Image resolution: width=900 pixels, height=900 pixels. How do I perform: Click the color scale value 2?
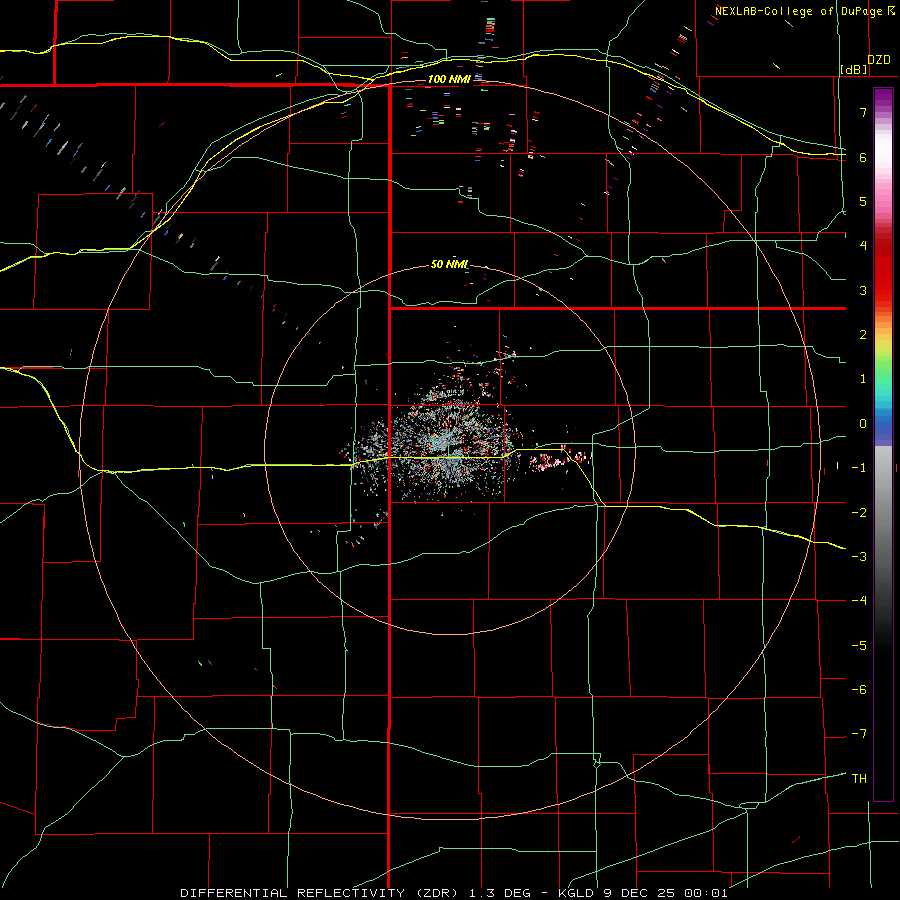[863, 335]
